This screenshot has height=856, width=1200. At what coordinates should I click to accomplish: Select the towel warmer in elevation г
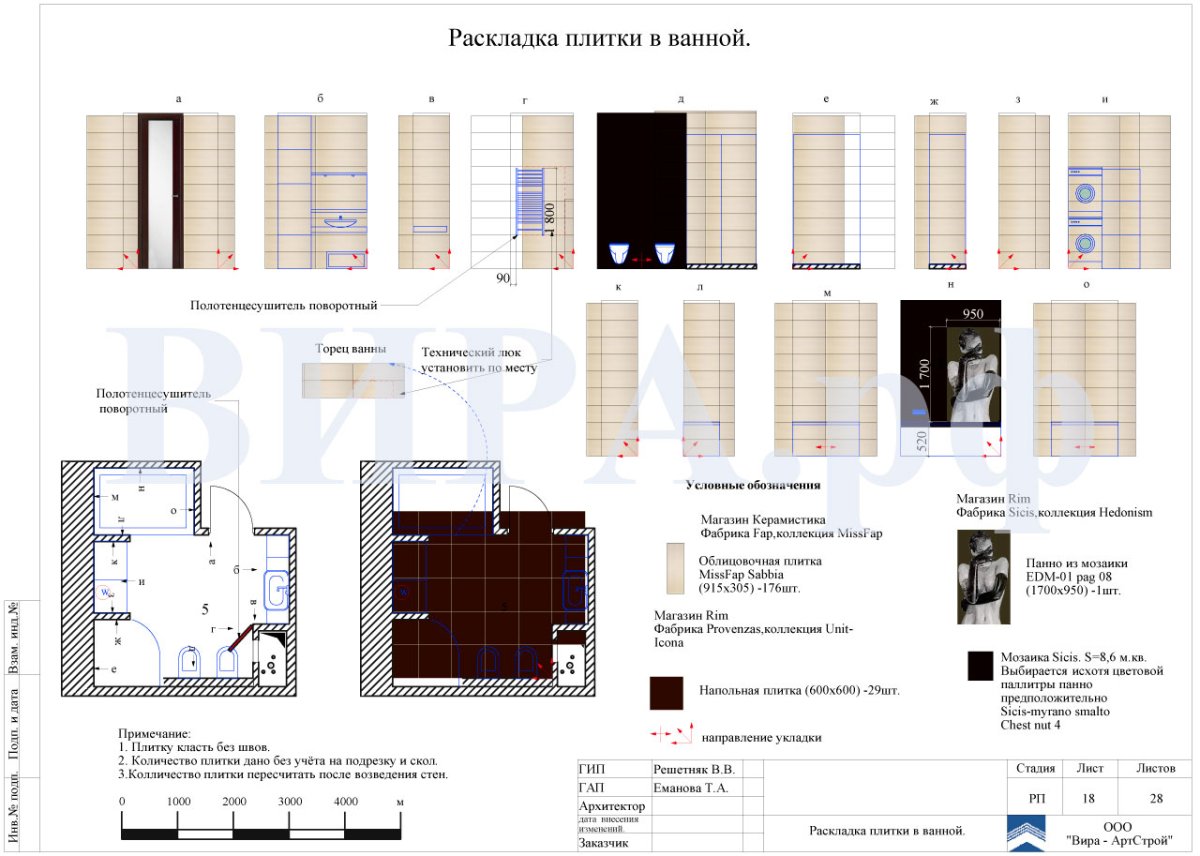[528, 198]
